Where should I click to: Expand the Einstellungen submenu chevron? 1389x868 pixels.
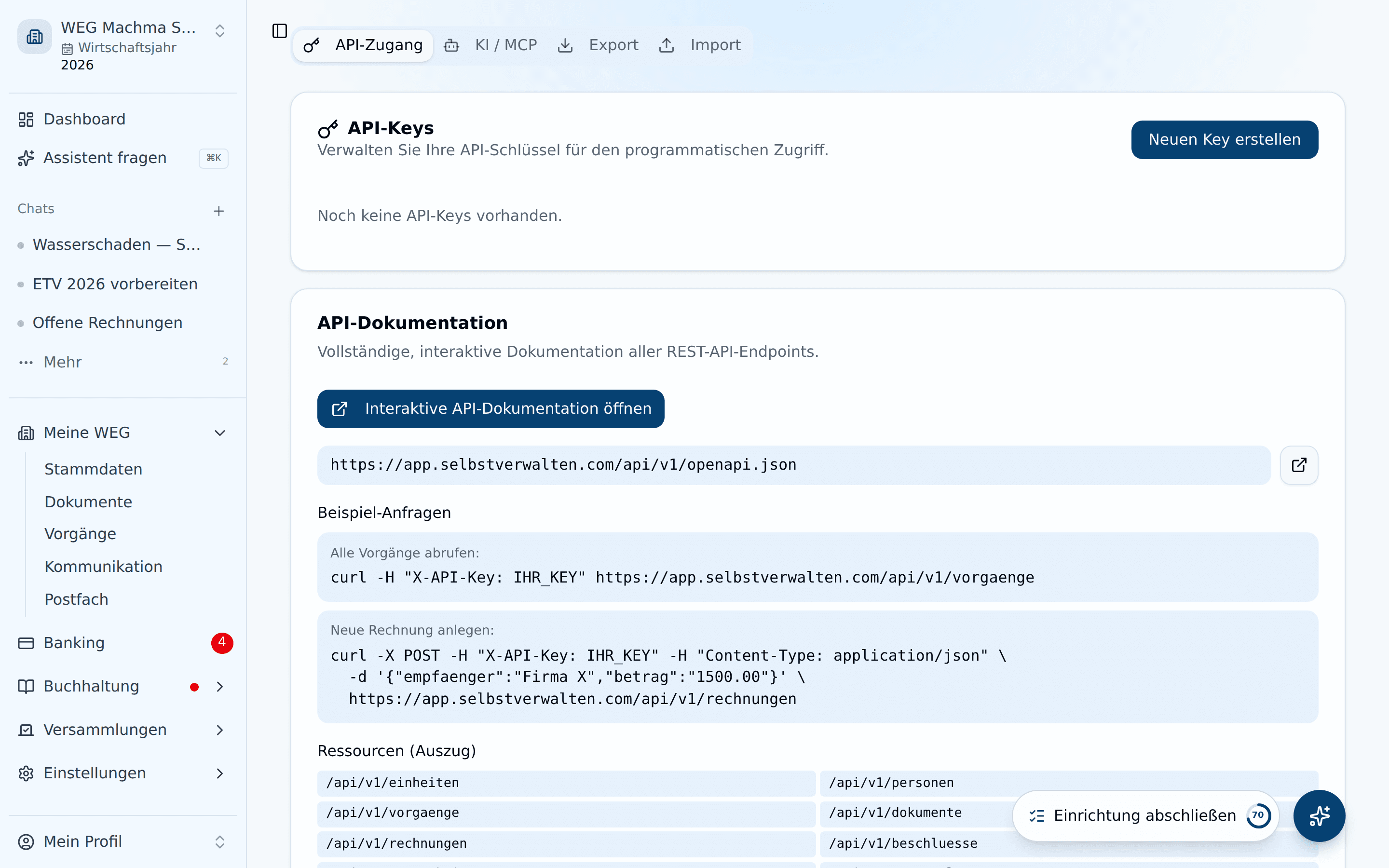(220, 773)
